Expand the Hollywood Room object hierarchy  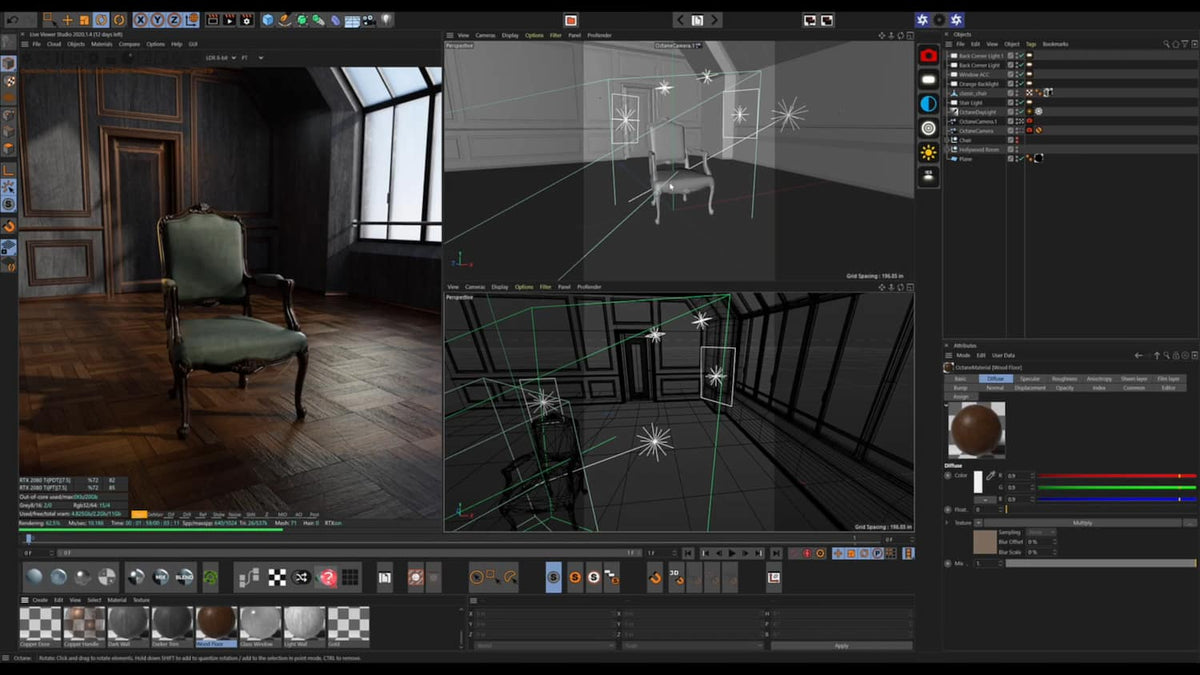pos(947,149)
